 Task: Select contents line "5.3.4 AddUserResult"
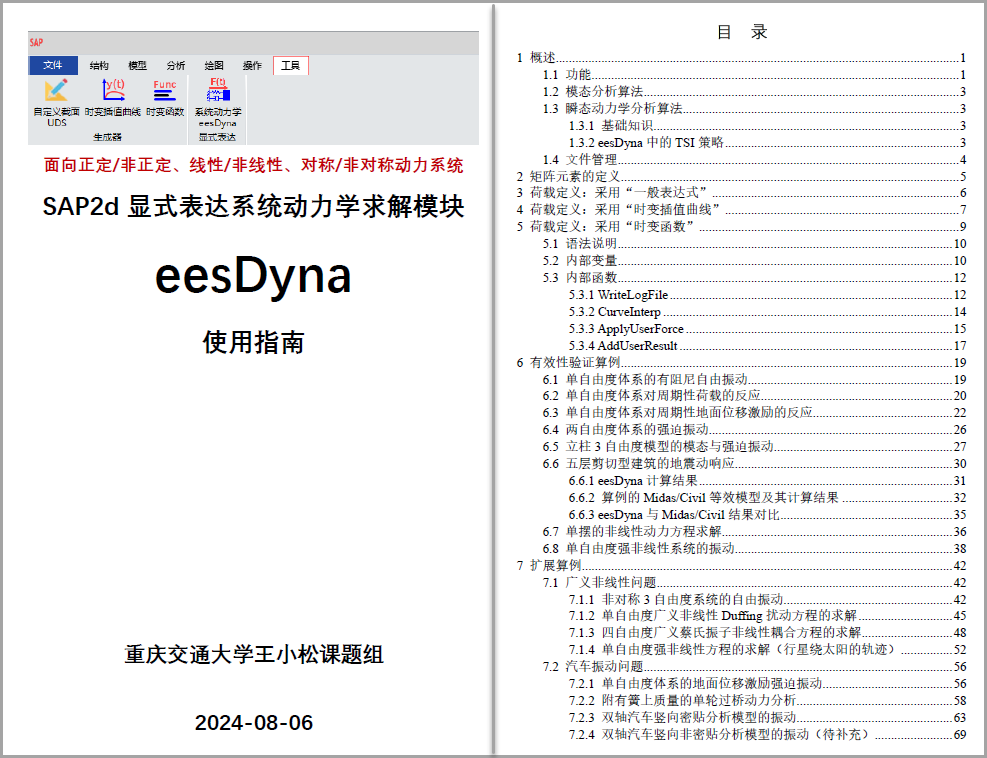pyautogui.click(x=768, y=346)
